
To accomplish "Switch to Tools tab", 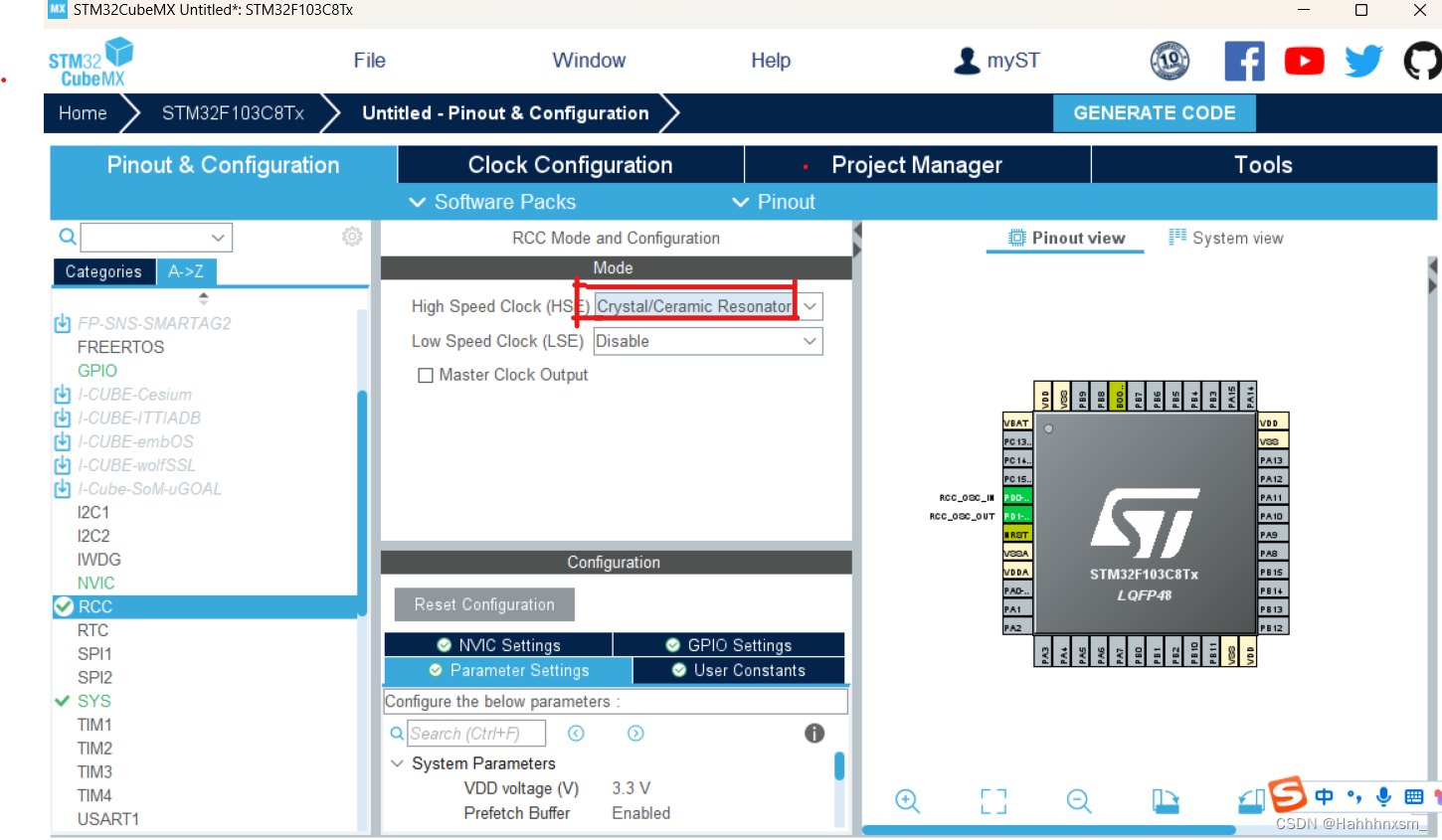I will tap(1264, 165).
